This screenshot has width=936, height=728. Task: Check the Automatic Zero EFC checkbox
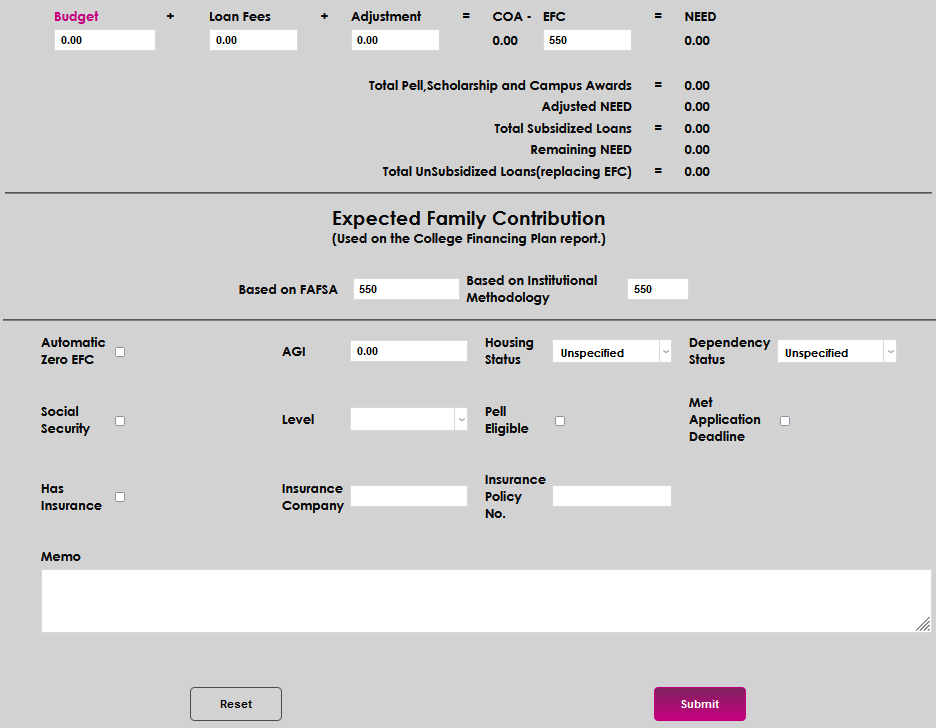[x=120, y=352]
